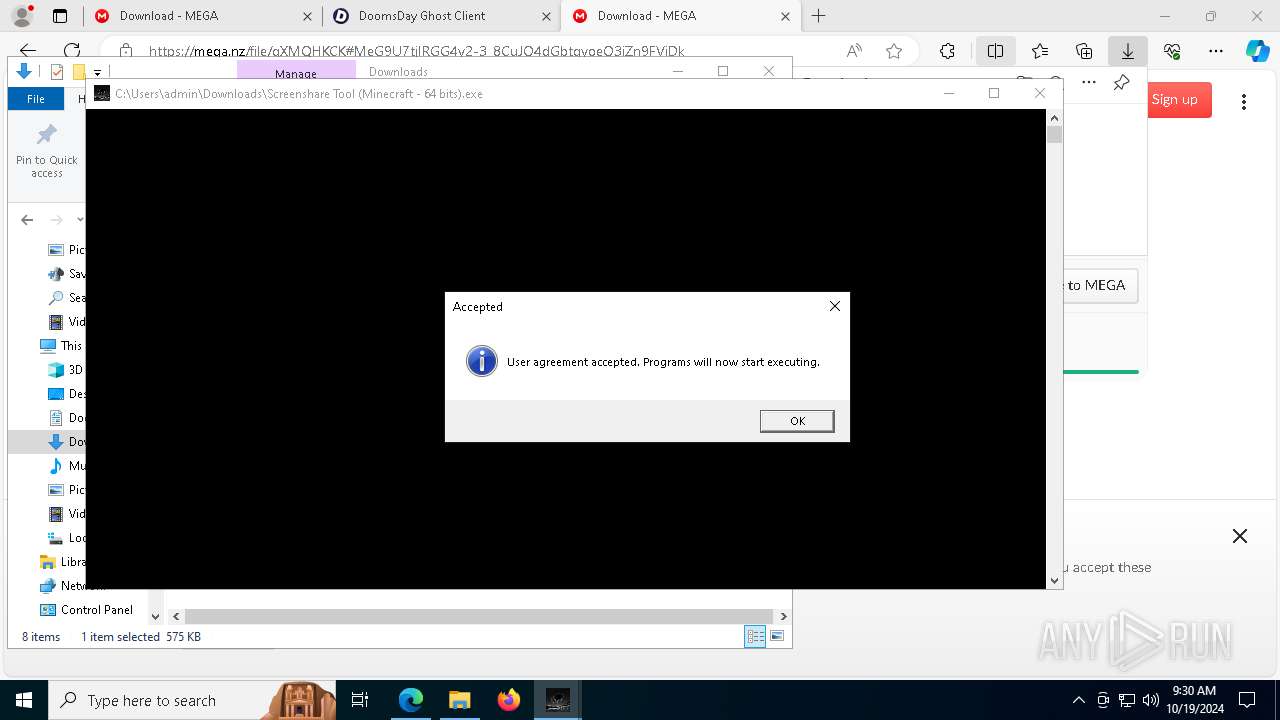Viewport: 1280px width, 720px height.
Task: Open quick access toolbar dropdown in Explorer
Action: pos(98,72)
